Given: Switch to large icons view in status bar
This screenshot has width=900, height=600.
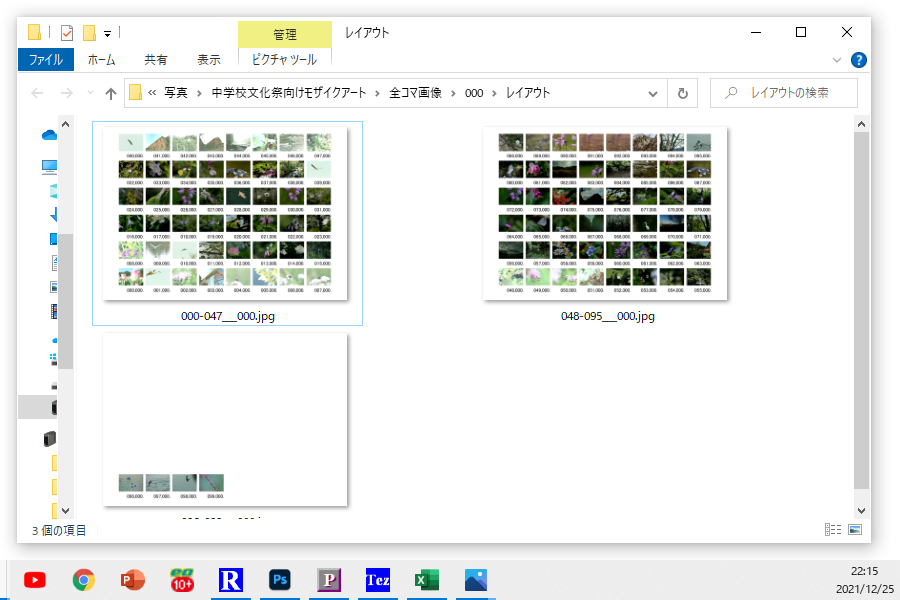Looking at the screenshot, I should click(855, 529).
